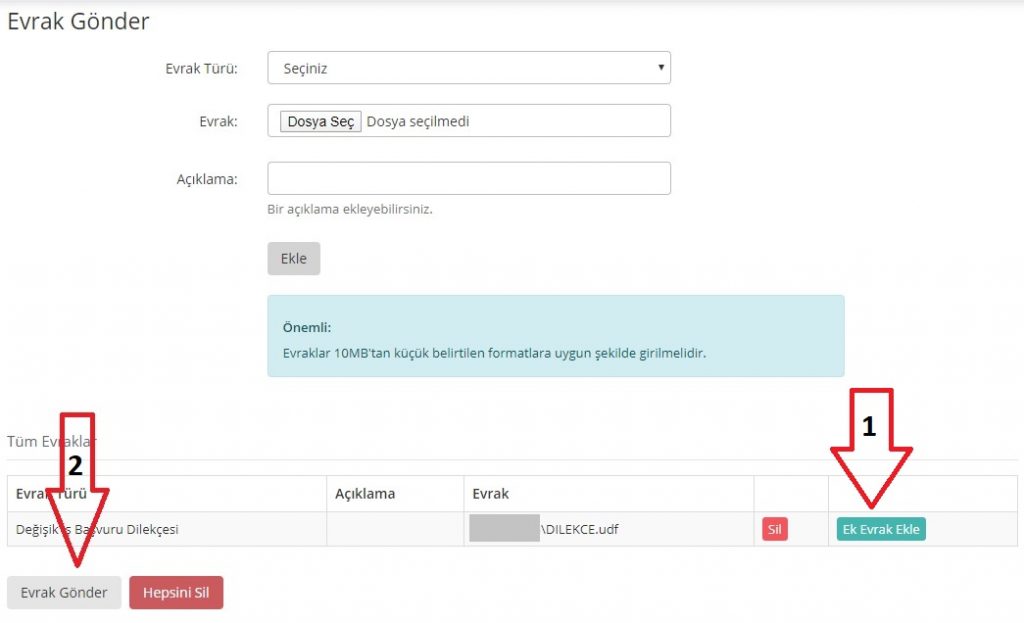Click the 'Dosya seçilmedi' file status text
This screenshot has width=1024, height=623.
click(418, 122)
